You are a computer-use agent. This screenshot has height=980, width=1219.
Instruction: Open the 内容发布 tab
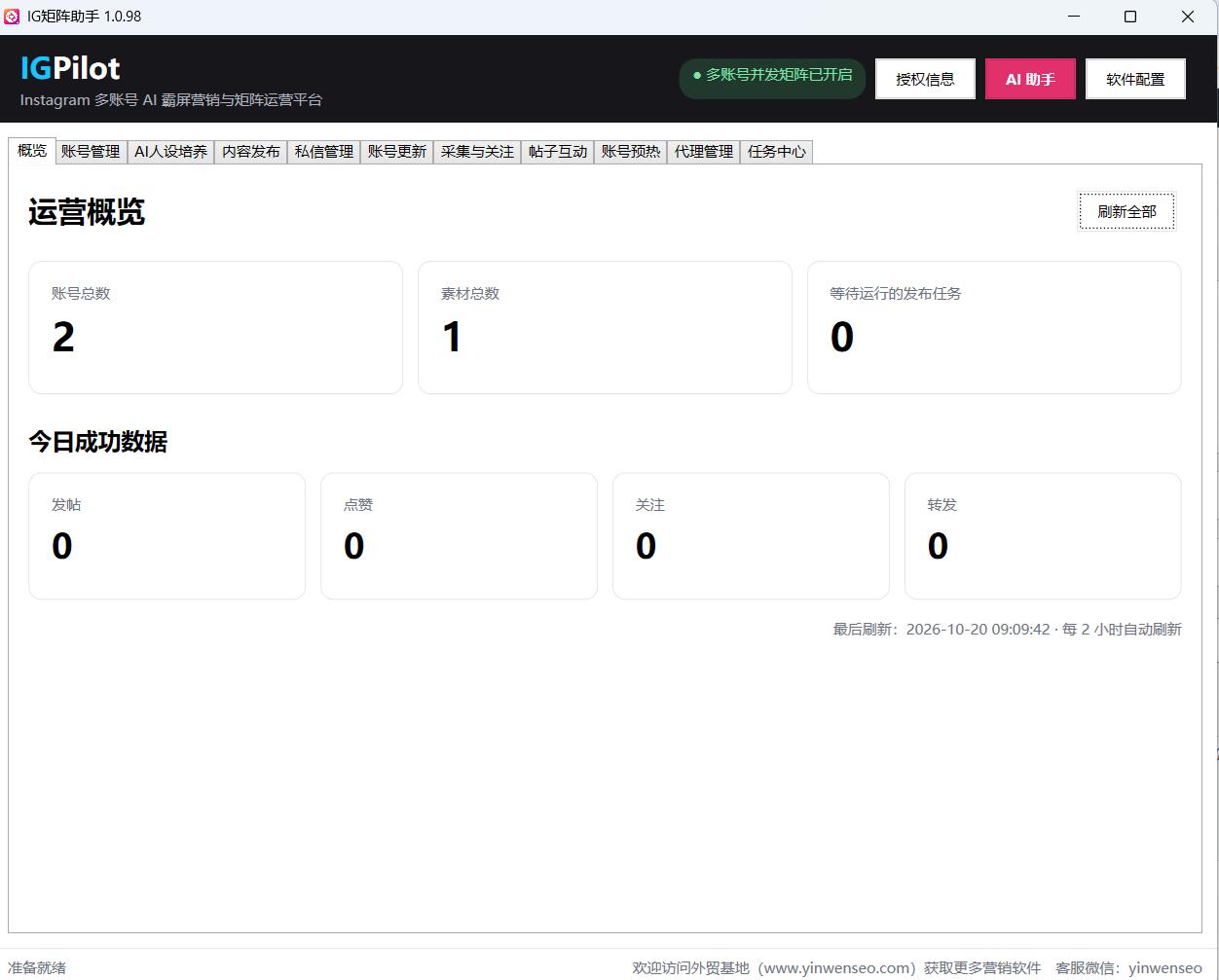tap(251, 152)
